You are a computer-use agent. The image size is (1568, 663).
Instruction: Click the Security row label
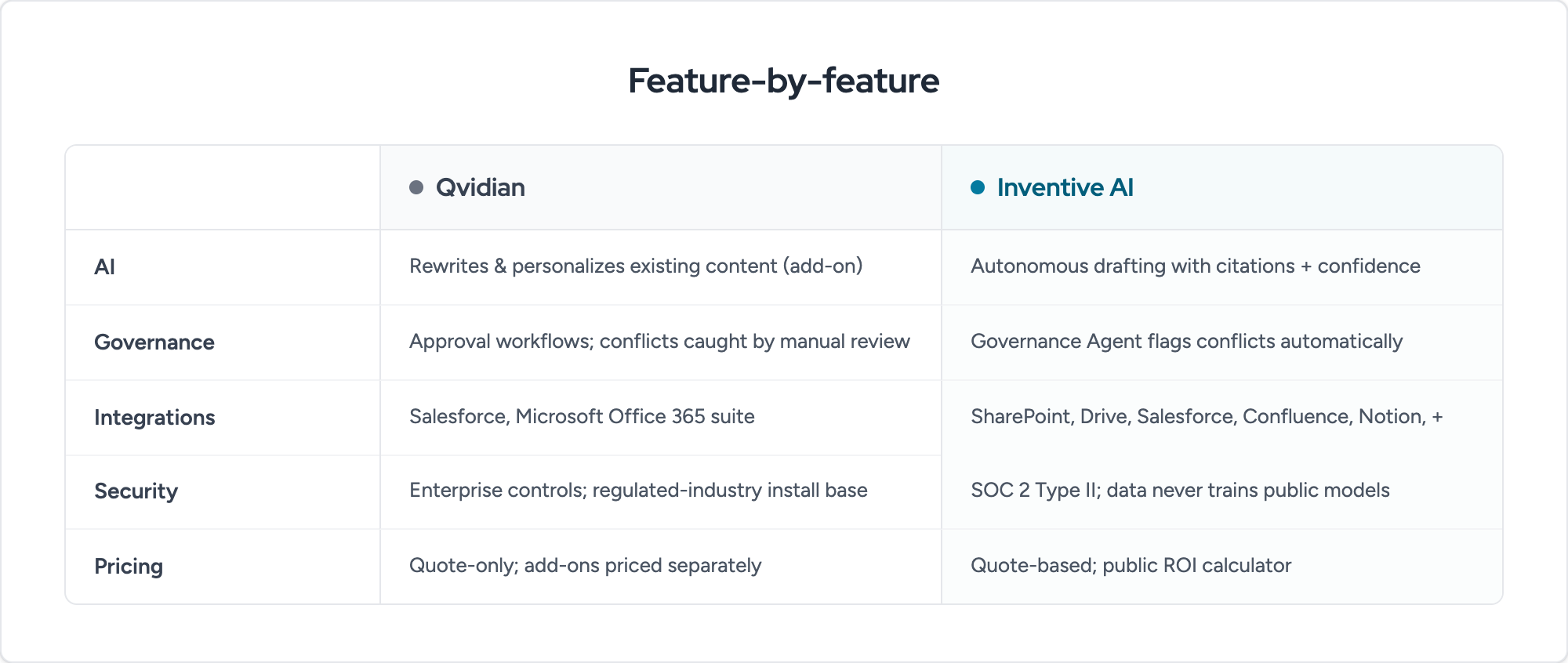point(136,491)
